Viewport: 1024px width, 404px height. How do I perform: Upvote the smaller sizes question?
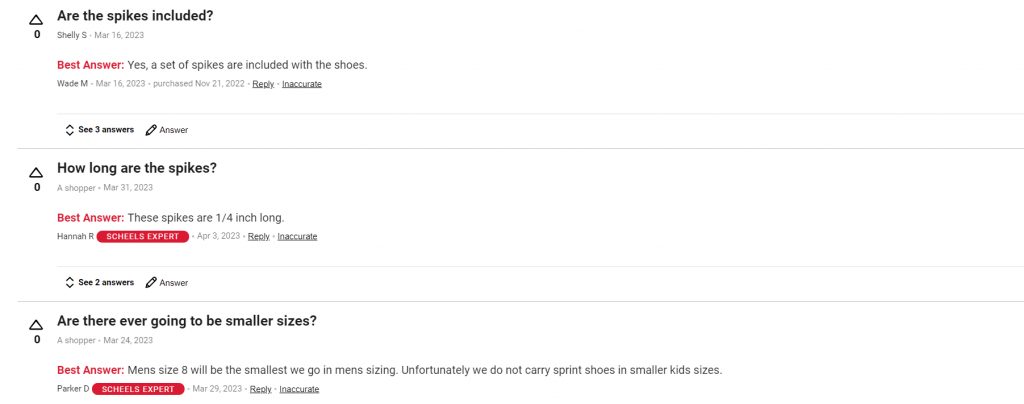coord(37,324)
